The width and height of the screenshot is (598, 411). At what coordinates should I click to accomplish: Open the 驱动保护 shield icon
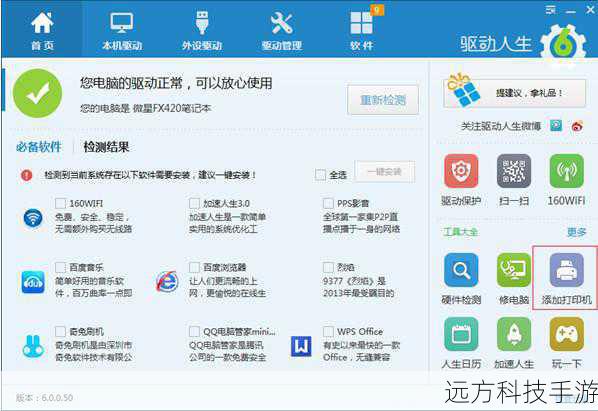pos(461,170)
